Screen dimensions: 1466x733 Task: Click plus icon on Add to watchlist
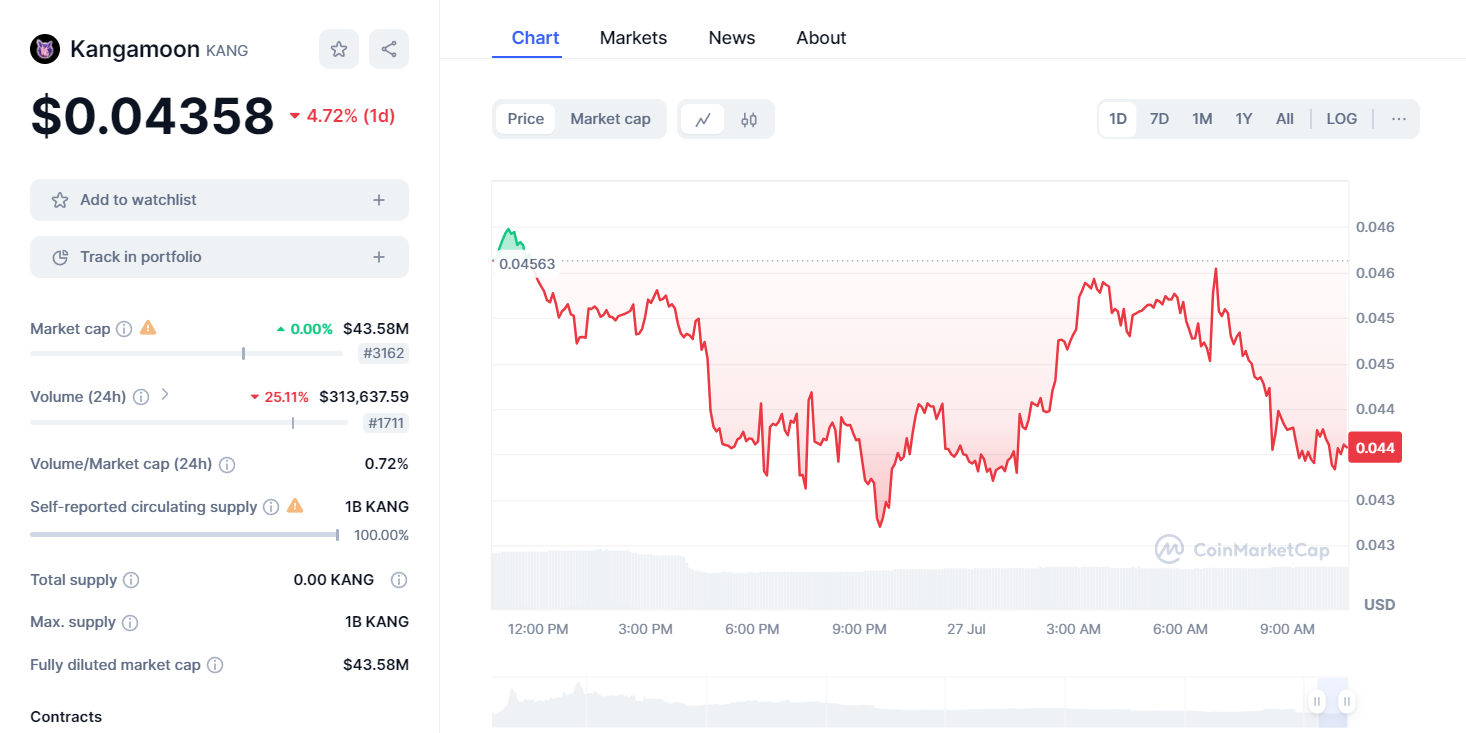tap(379, 200)
